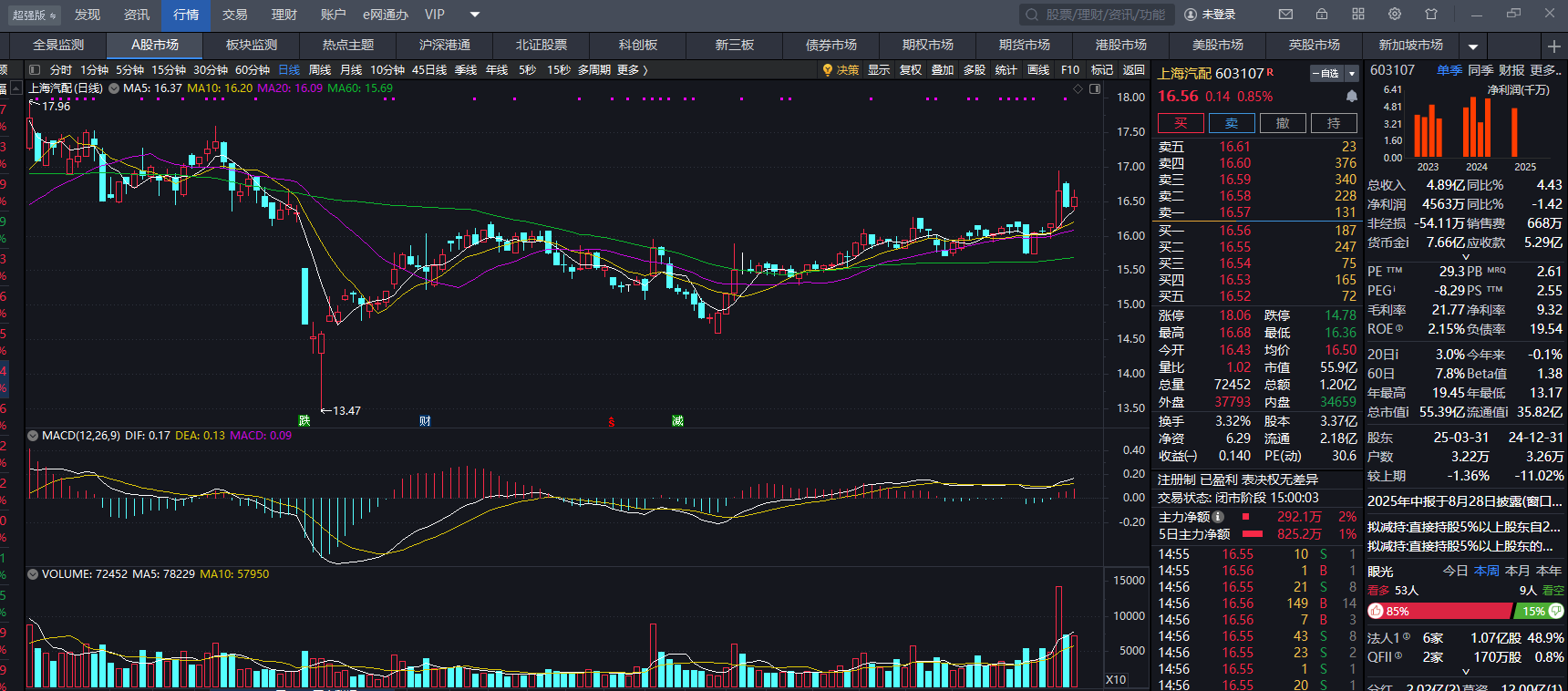The image size is (1568, 691).
Task: Expand the main chart indicator dropdown circle
Action: click(114, 88)
